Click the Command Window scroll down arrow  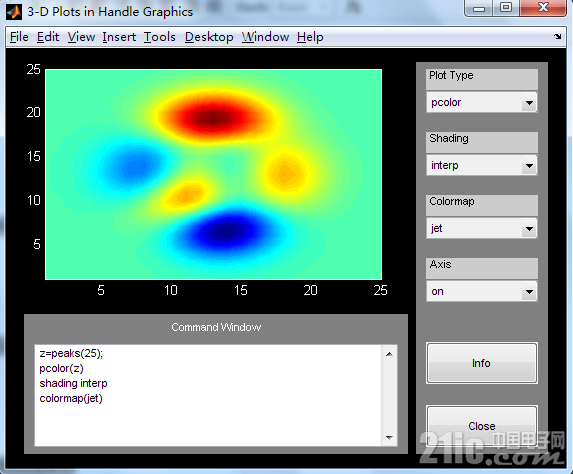click(x=389, y=437)
